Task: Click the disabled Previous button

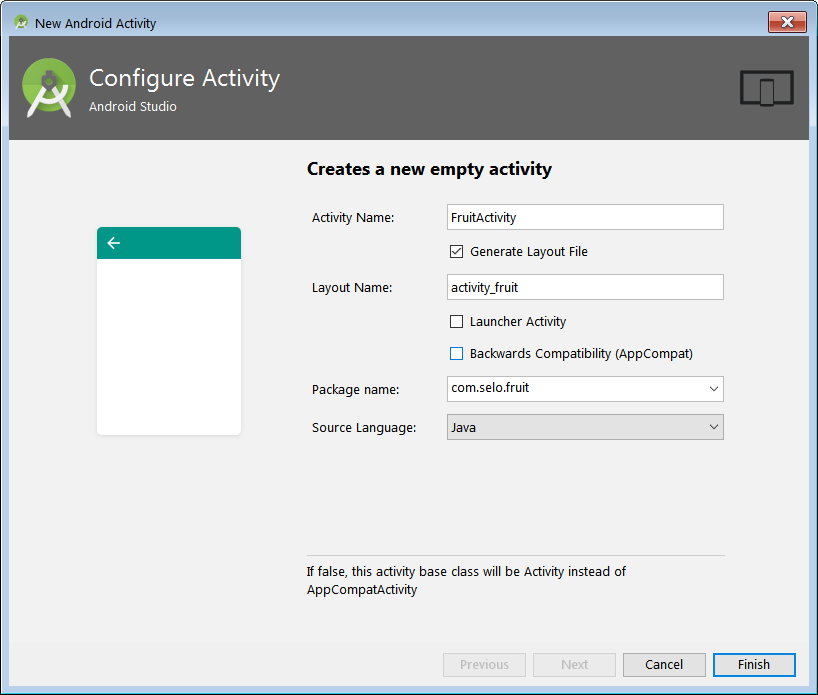Action: click(484, 664)
